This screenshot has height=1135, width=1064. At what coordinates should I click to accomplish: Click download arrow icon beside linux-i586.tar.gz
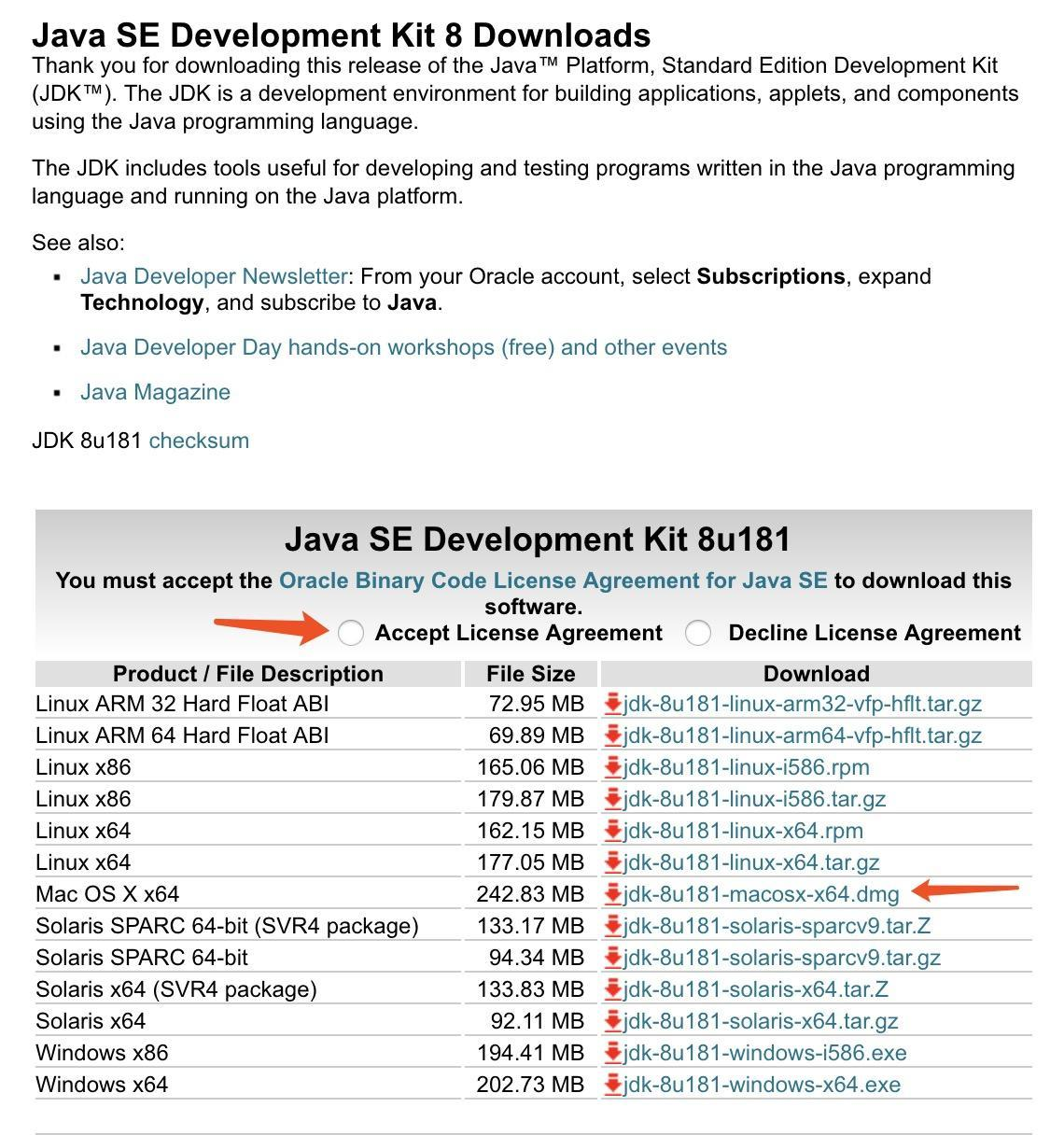click(x=613, y=799)
